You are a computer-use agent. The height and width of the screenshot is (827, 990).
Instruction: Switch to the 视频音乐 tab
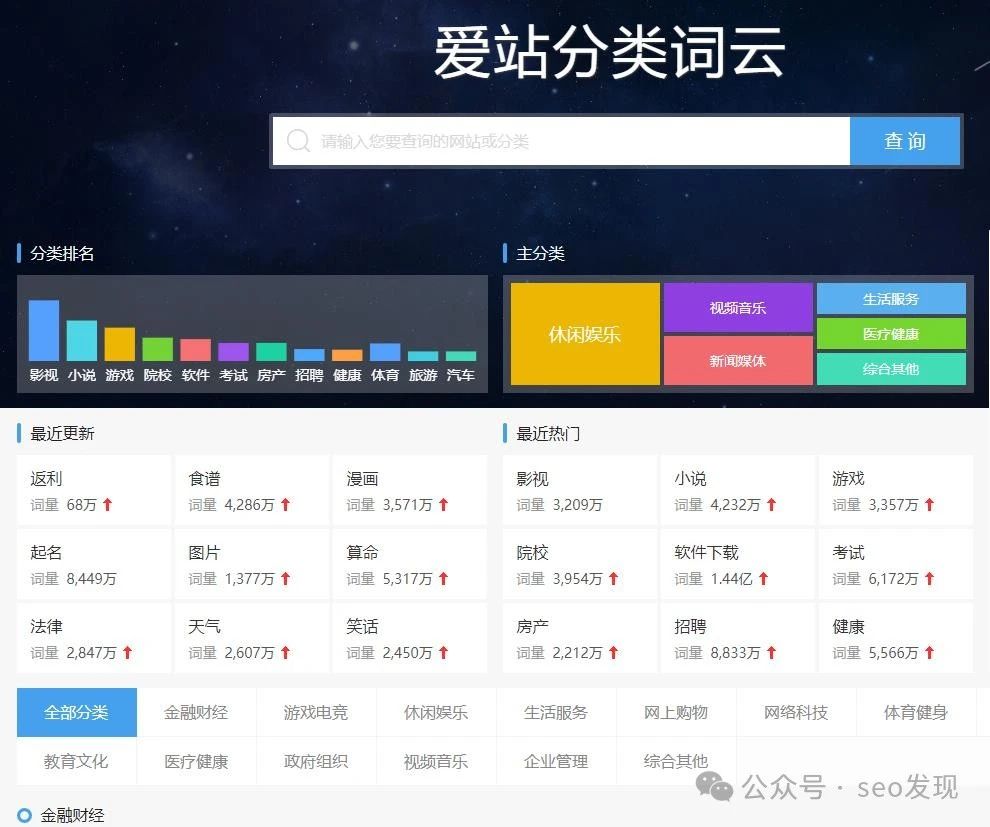coord(436,761)
